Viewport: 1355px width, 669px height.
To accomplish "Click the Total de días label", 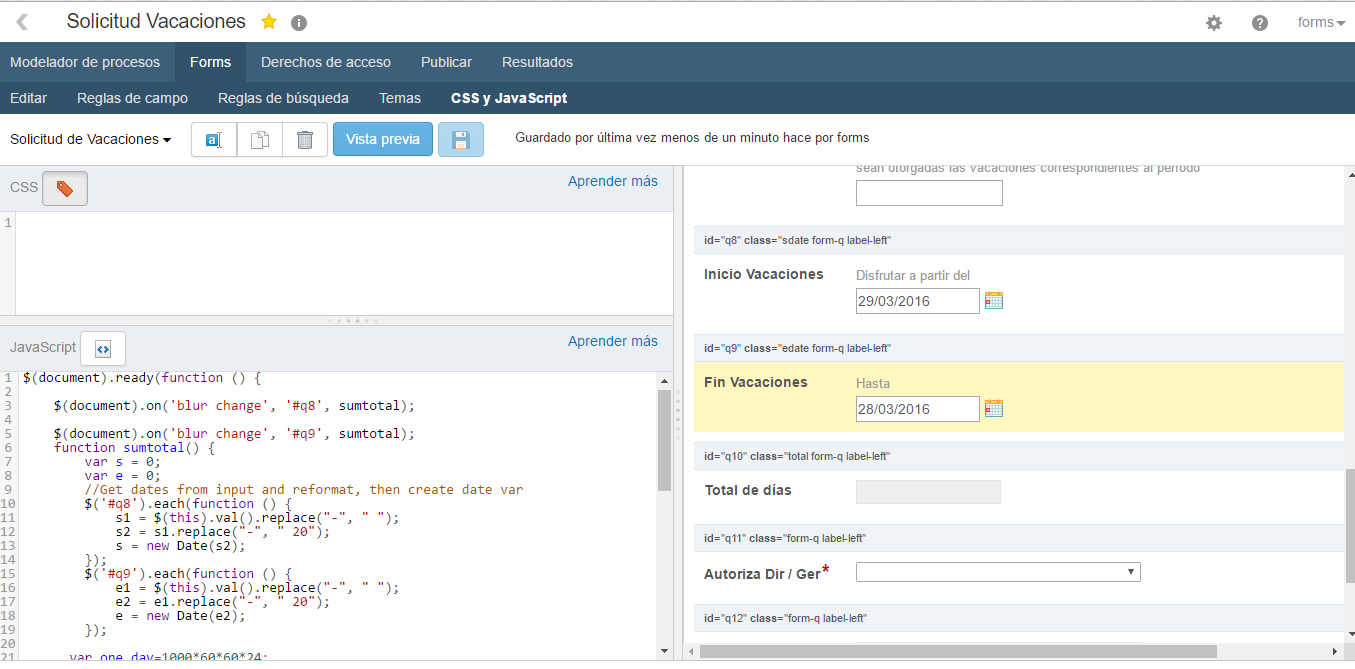I will (x=748, y=490).
